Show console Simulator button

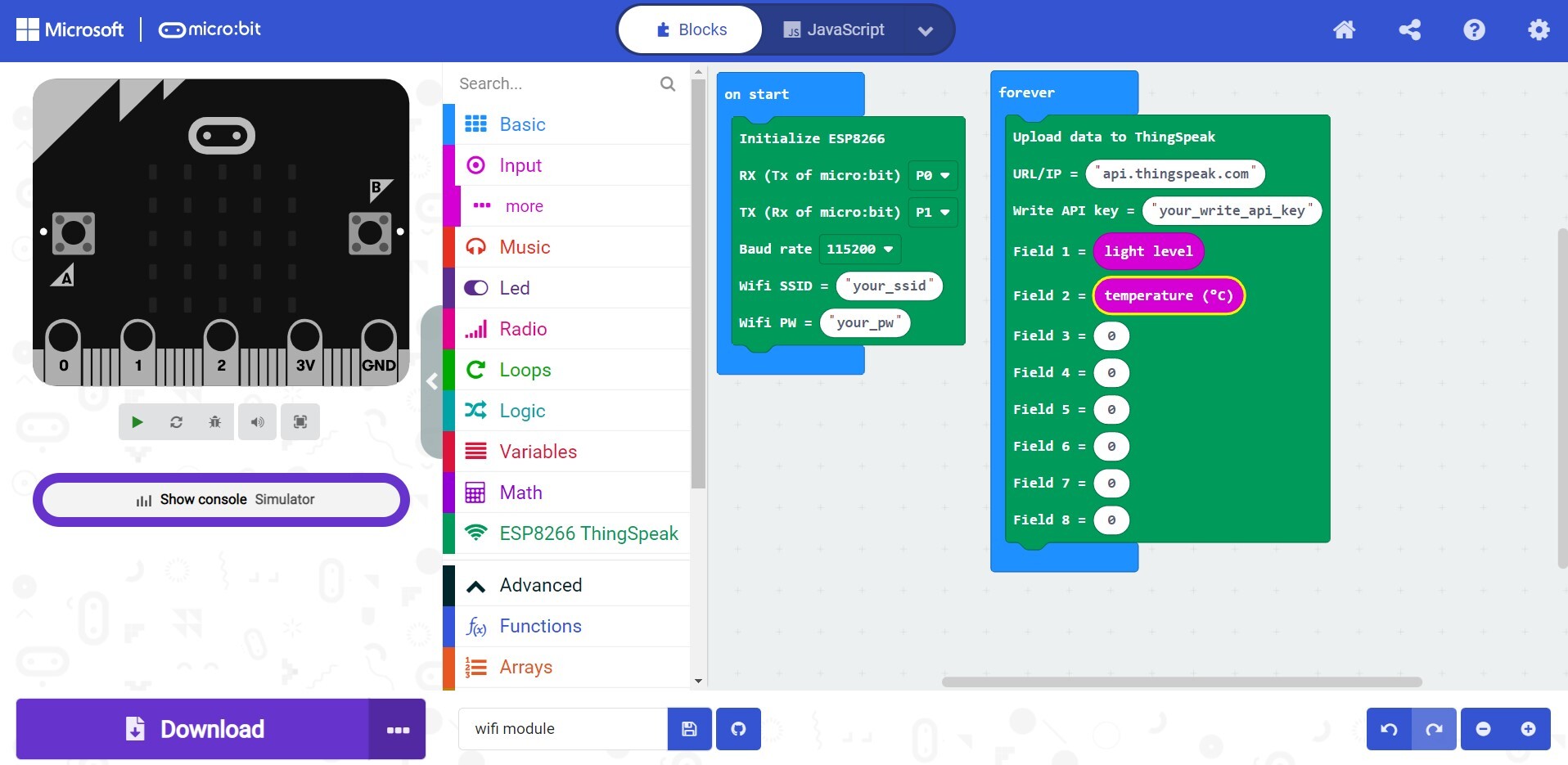[x=221, y=499]
